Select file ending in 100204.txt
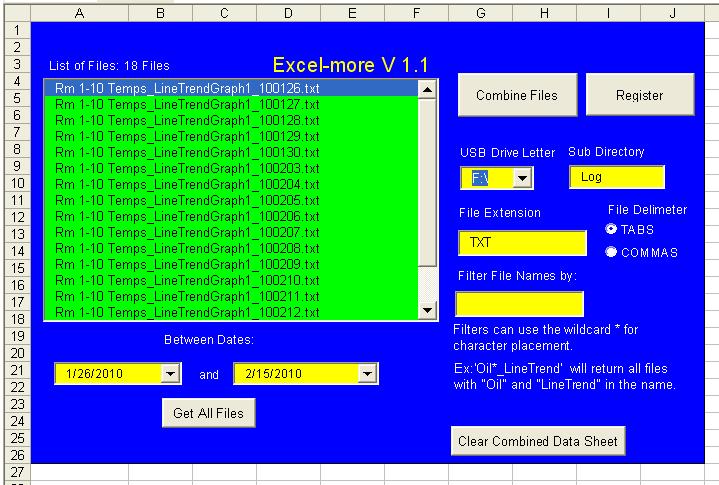The height and width of the screenshot is (485, 719). click(x=231, y=185)
